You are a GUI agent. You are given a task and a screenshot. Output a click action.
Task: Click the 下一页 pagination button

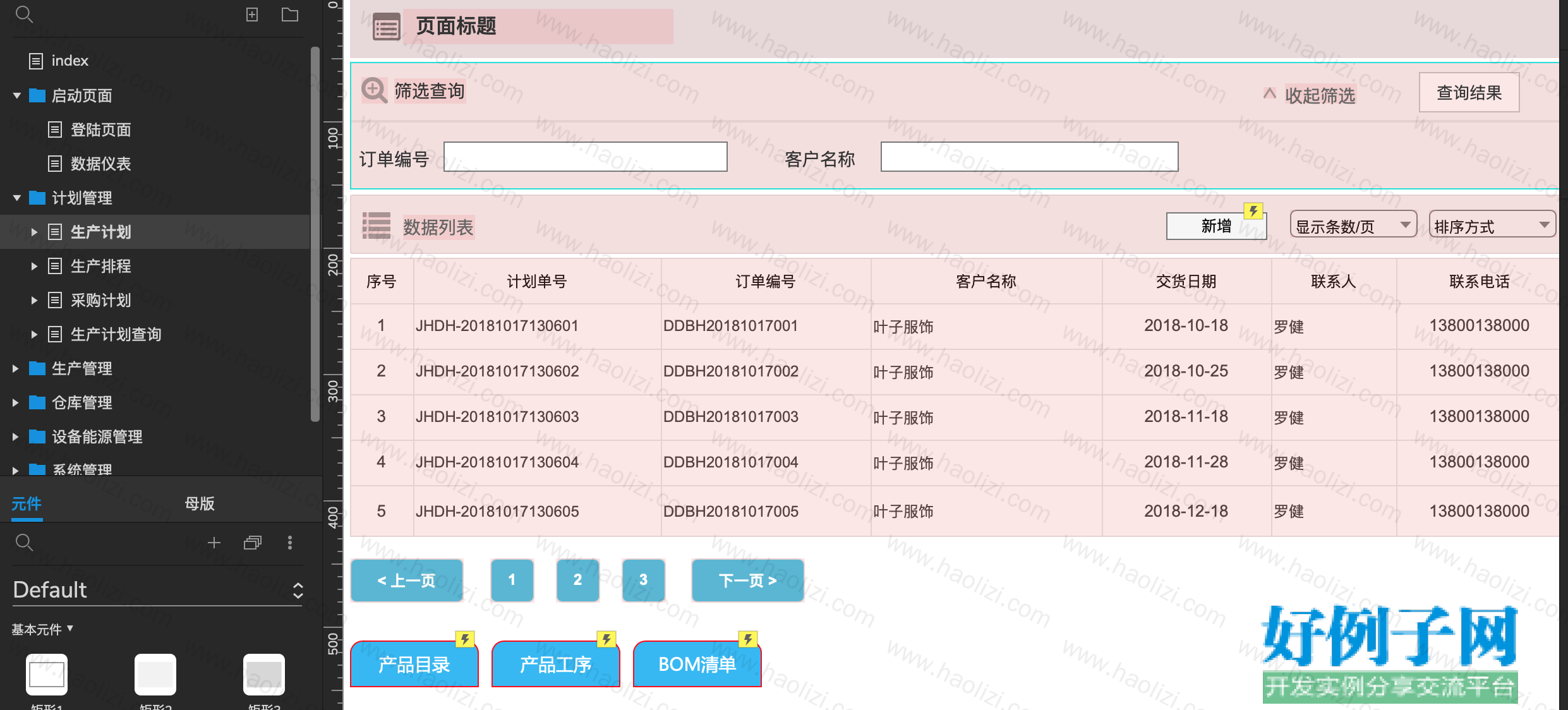click(748, 580)
